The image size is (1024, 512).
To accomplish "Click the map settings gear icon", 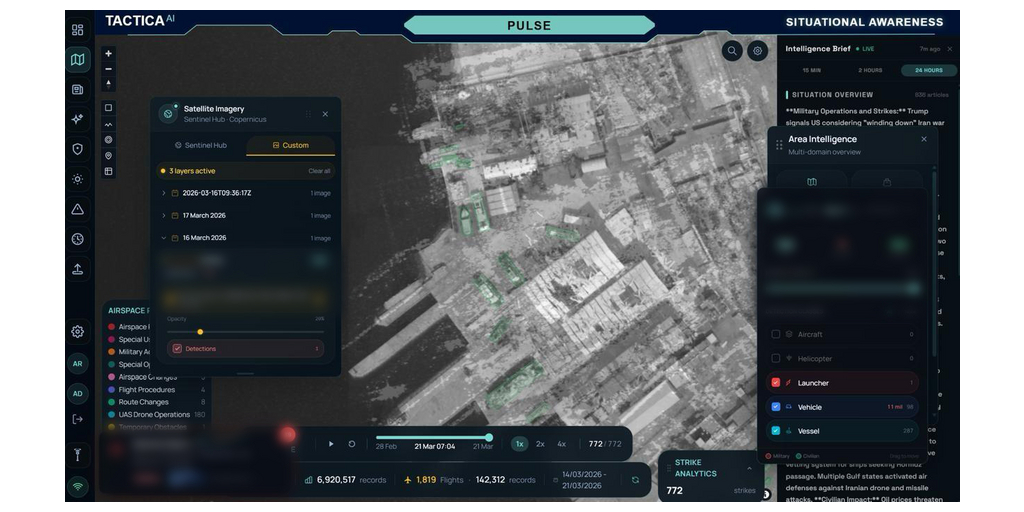I will pos(758,50).
